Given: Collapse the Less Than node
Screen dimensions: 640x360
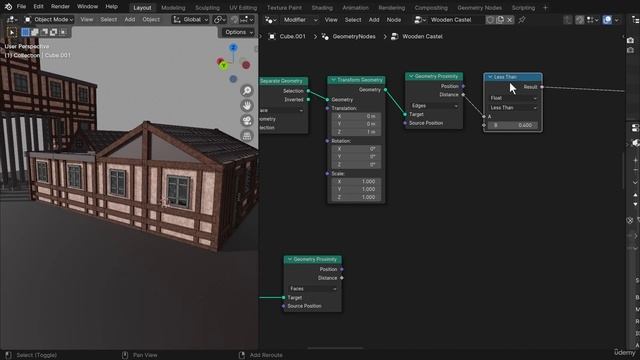Looking at the screenshot, I should (x=490, y=77).
